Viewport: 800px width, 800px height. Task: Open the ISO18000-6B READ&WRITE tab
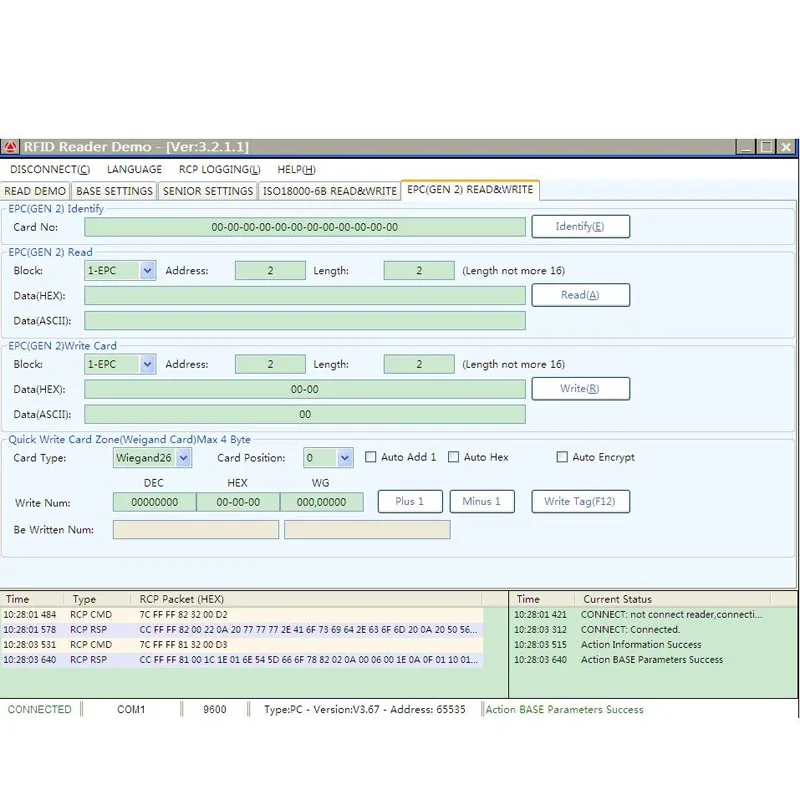[x=330, y=191]
